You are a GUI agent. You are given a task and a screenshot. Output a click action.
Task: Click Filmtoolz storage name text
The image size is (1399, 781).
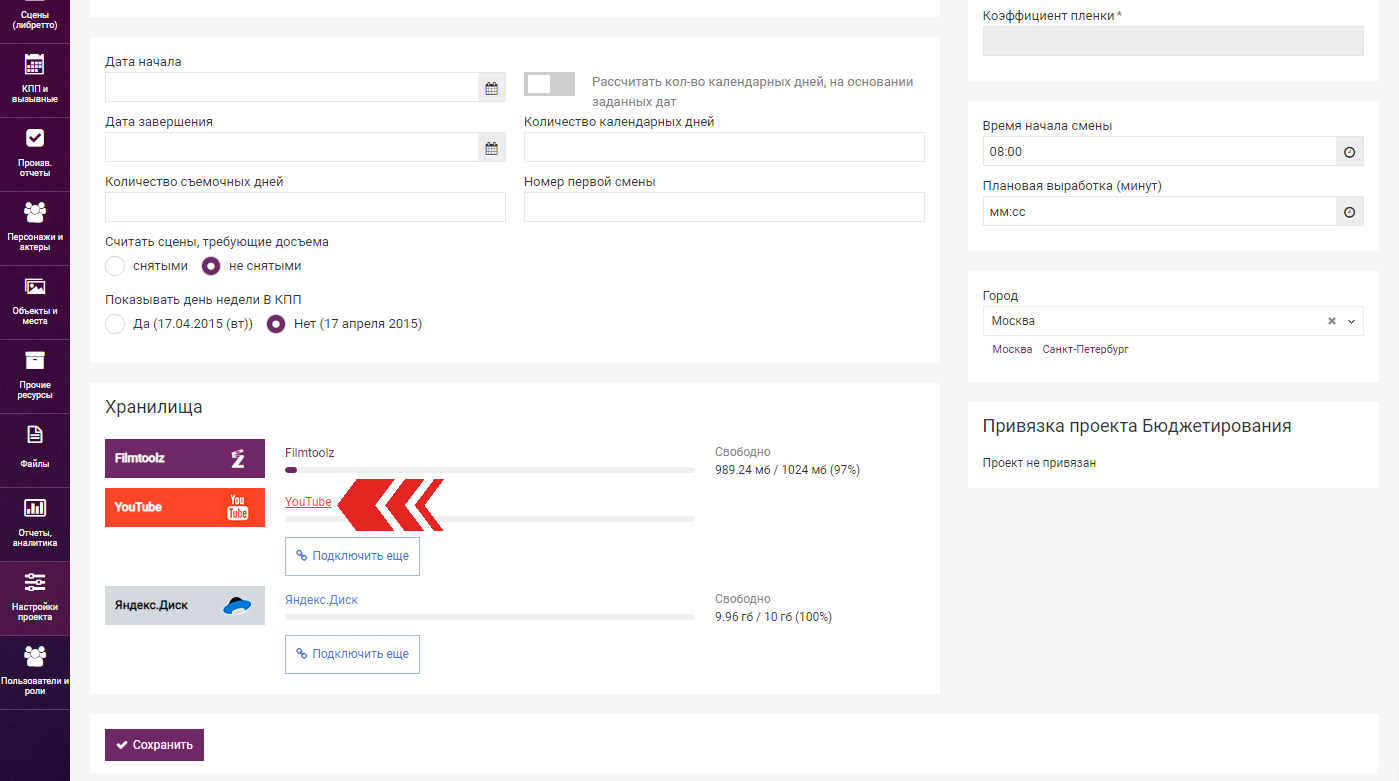tap(309, 453)
